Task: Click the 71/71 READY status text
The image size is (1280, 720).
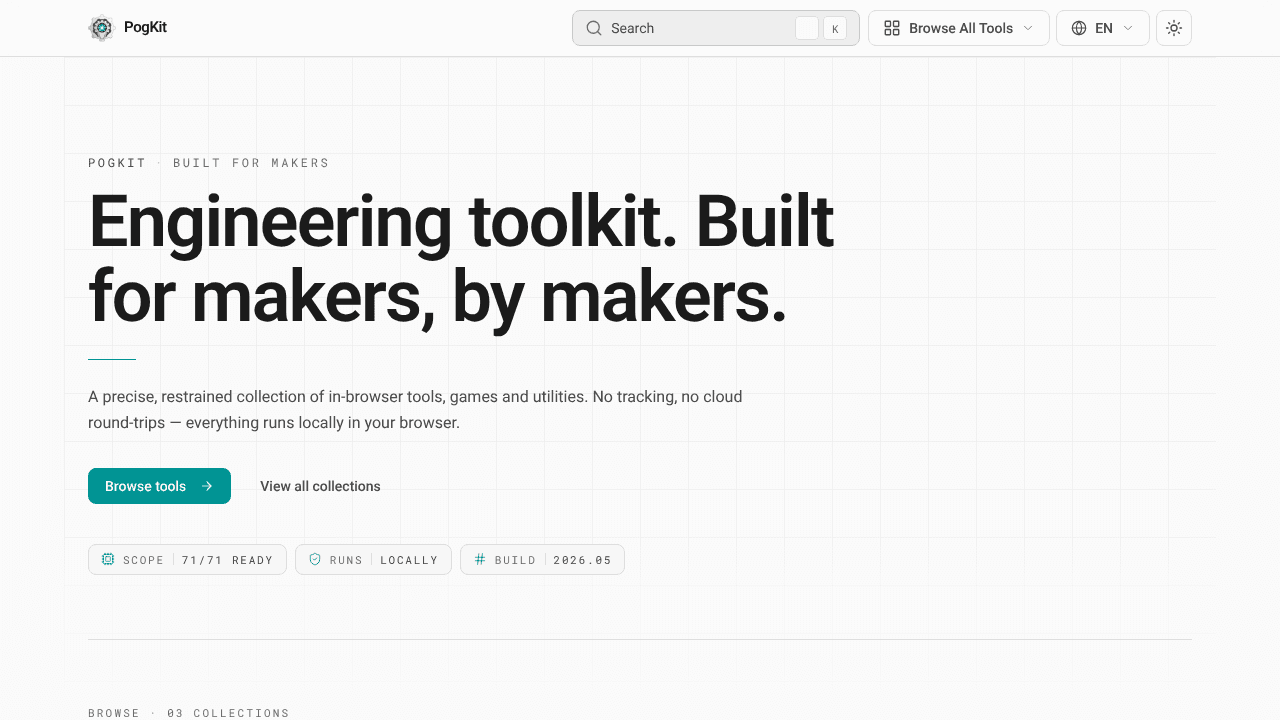Action: click(x=227, y=560)
